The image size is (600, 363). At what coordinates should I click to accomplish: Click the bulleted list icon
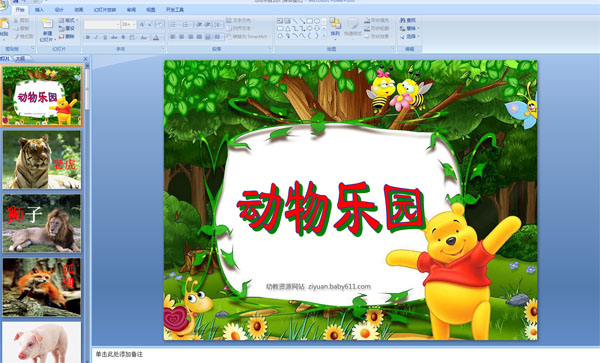[173, 25]
